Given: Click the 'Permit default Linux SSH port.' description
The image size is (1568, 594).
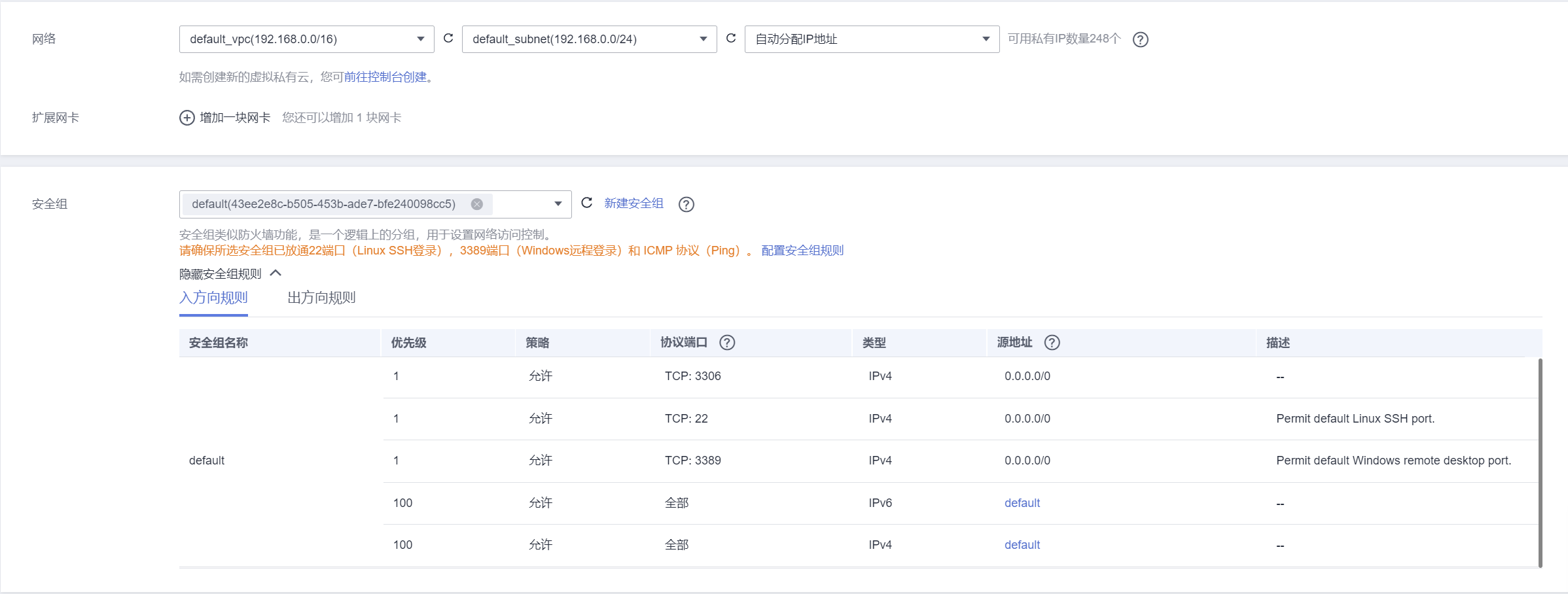Looking at the screenshot, I should (x=1355, y=419).
